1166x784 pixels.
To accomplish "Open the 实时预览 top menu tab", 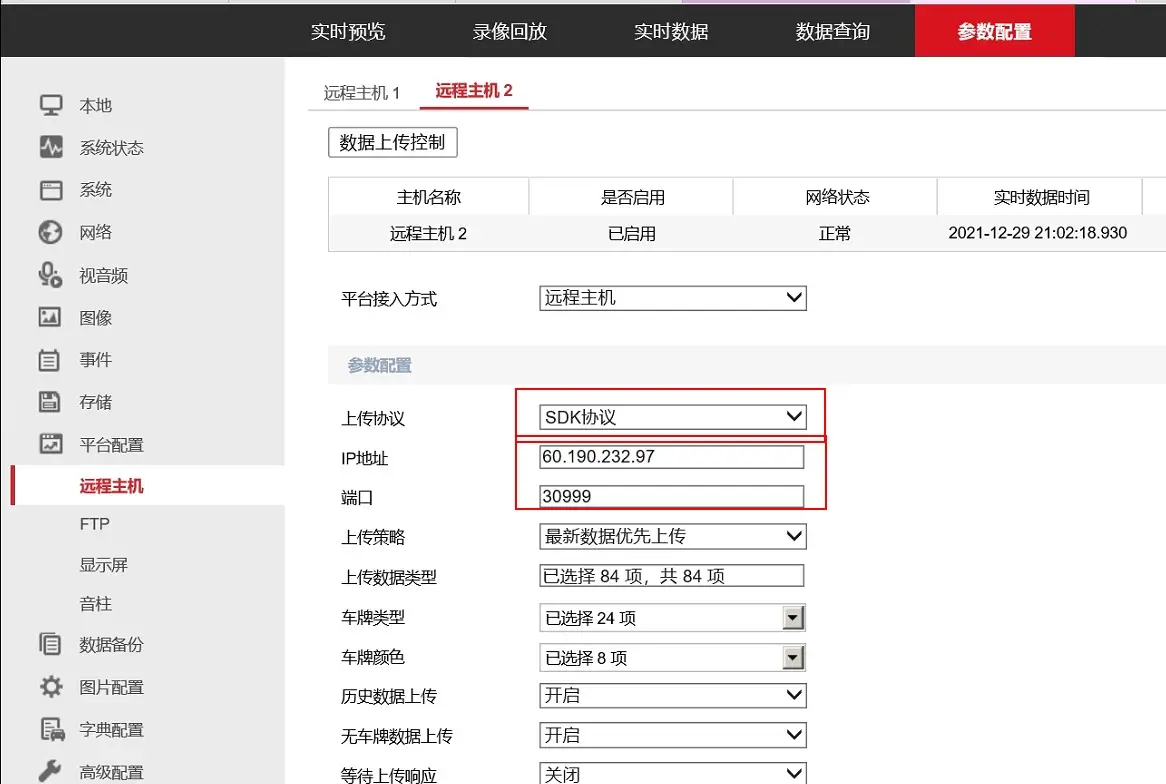I will 347,31.
